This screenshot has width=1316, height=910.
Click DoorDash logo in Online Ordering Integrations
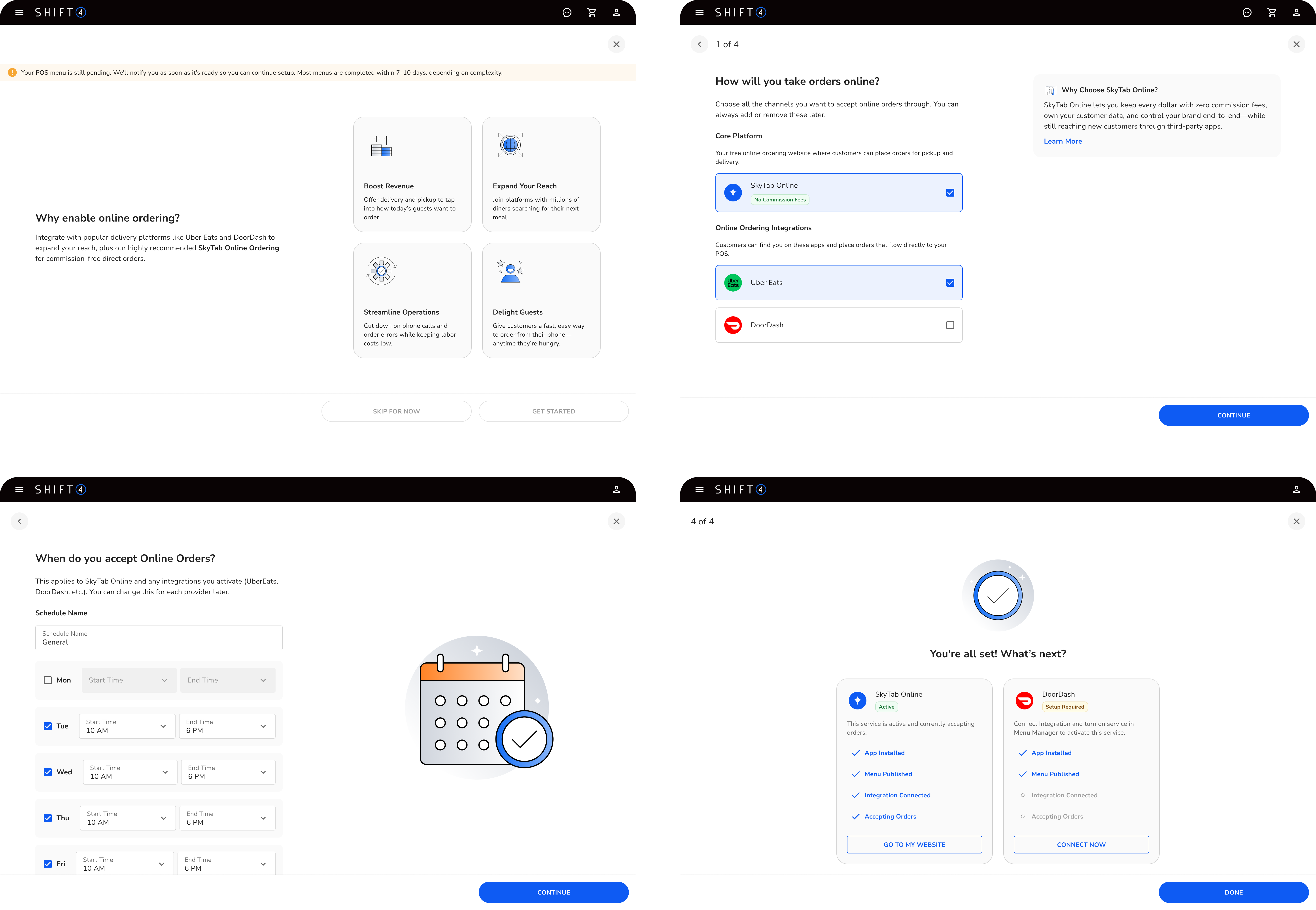[733, 325]
